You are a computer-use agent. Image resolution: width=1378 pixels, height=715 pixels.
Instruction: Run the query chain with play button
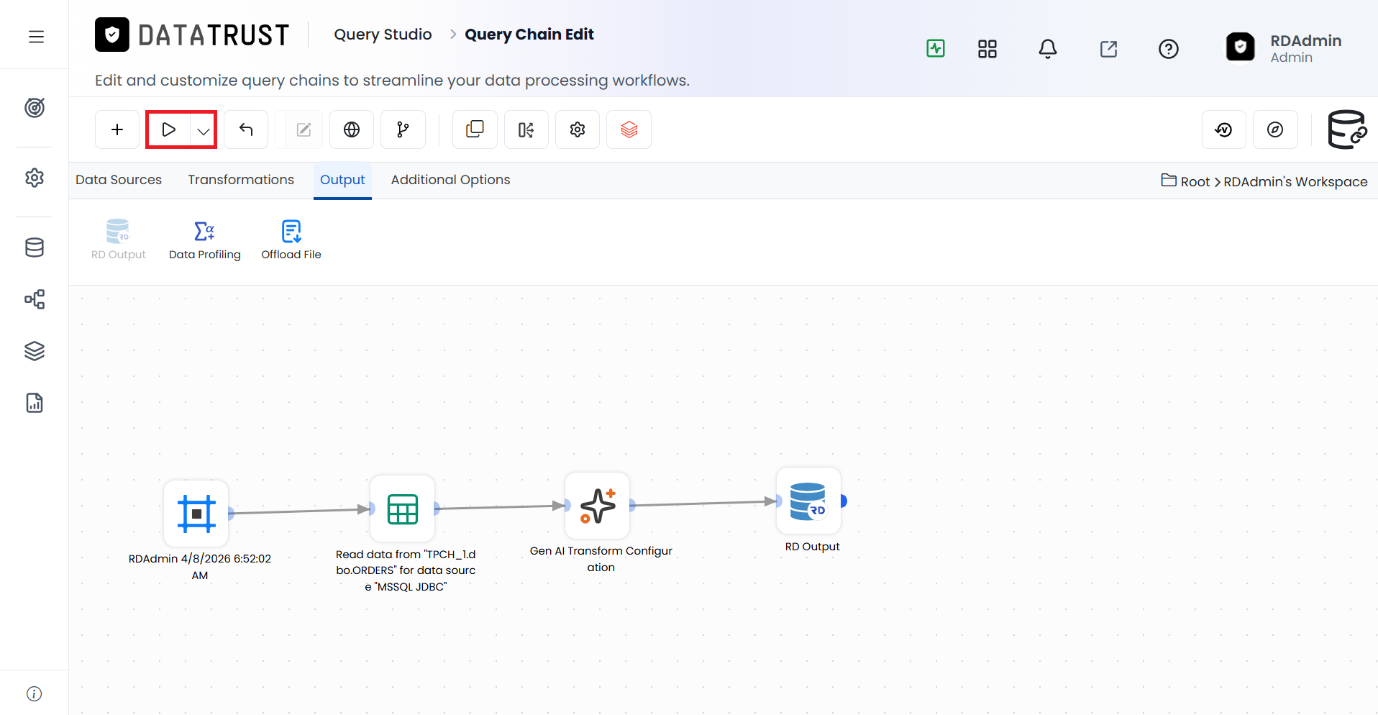click(x=169, y=130)
